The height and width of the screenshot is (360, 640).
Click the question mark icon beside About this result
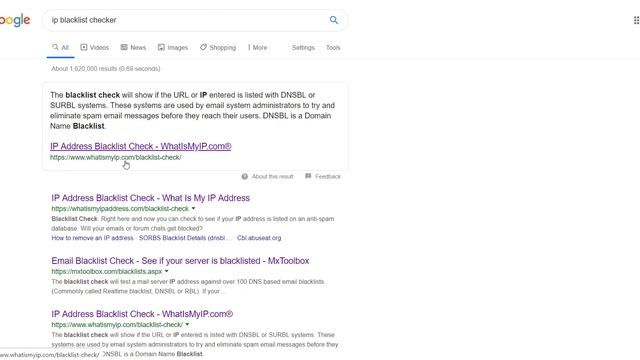coord(244,177)
